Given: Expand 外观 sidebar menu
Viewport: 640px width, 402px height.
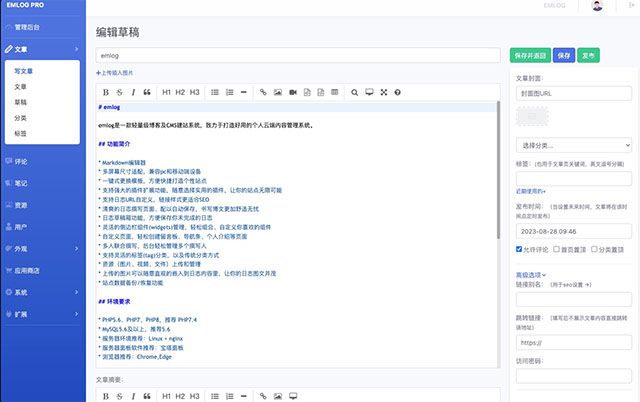Looking at the screenshot, I should pyautogui.click(x=42, y=249).
